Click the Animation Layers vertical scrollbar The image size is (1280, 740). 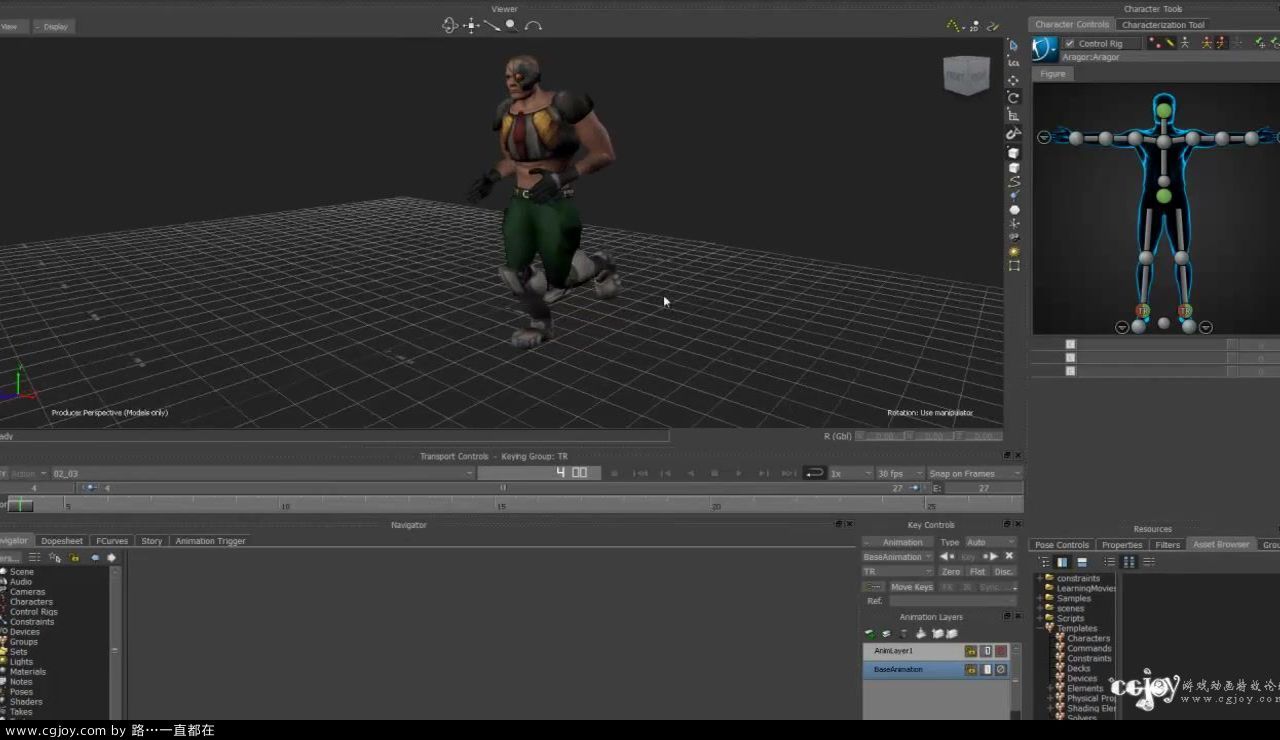point(1016,680)
